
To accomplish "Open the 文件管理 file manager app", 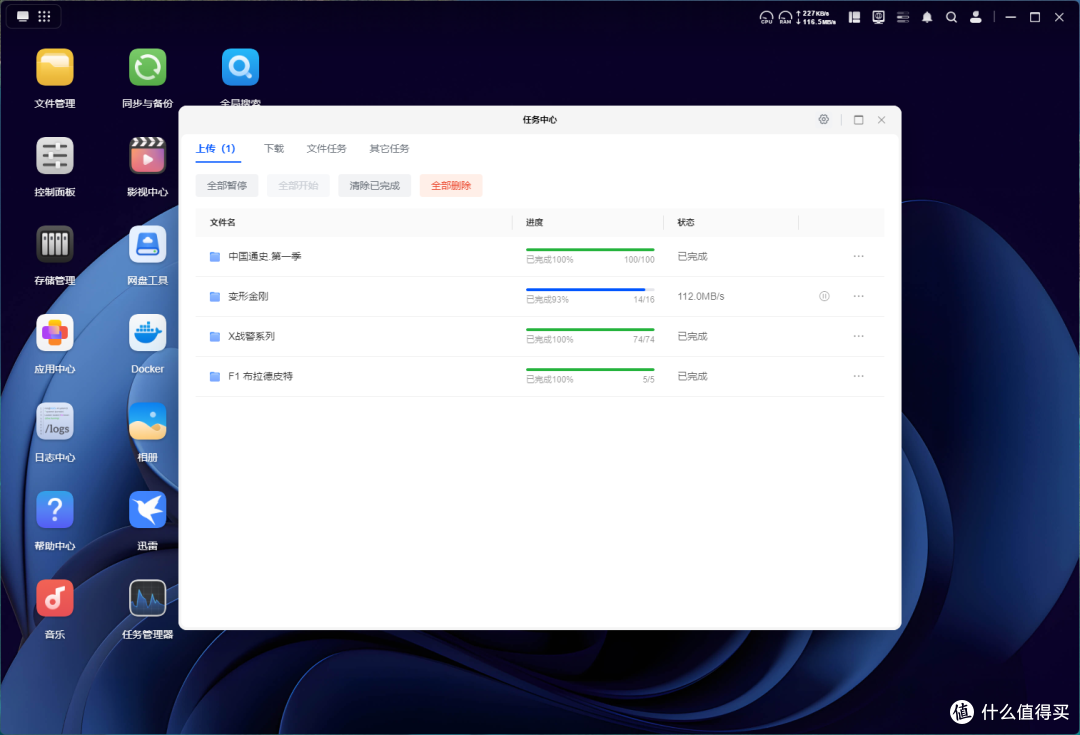I will tap(54, 68).
